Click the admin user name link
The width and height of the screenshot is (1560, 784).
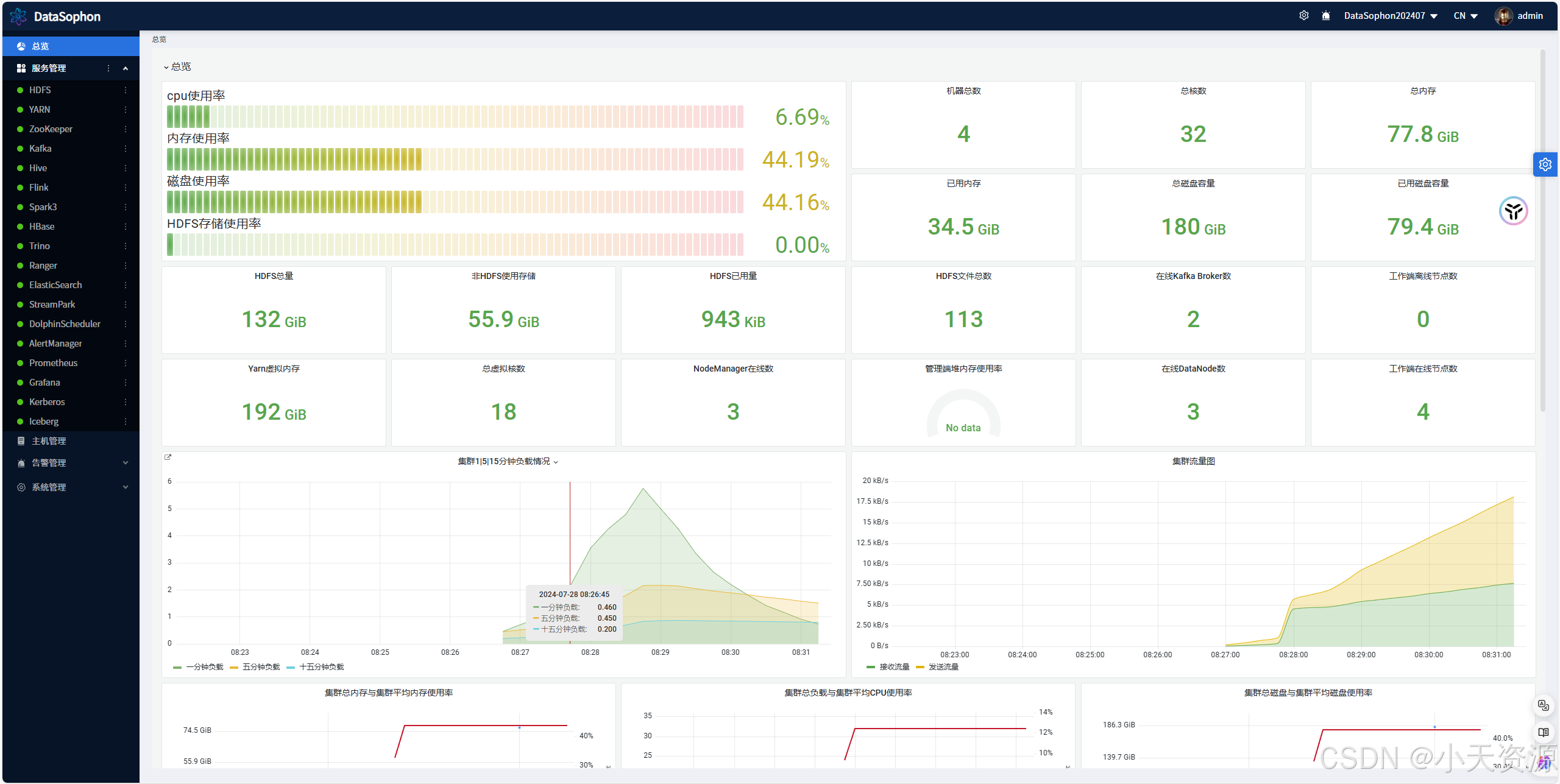1530,16
